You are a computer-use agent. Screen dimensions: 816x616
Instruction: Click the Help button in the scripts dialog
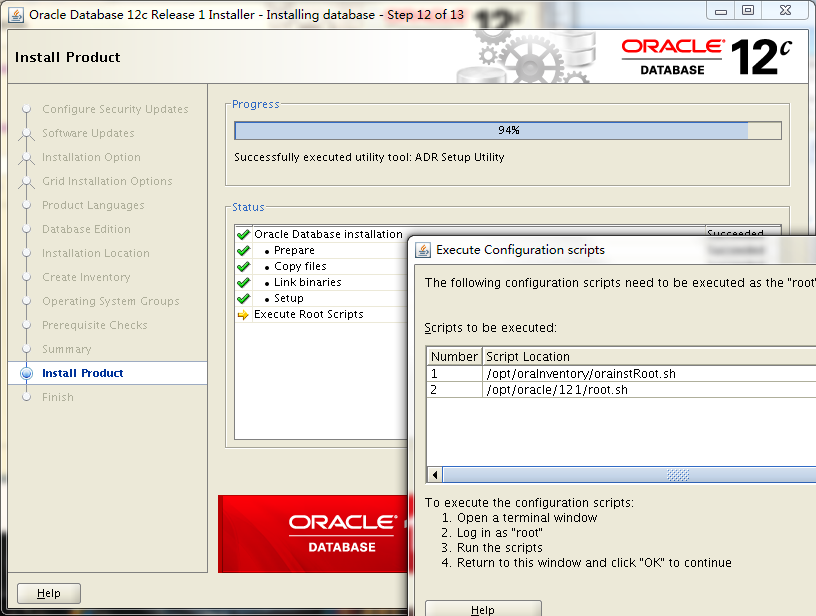[x=484, y=609]
